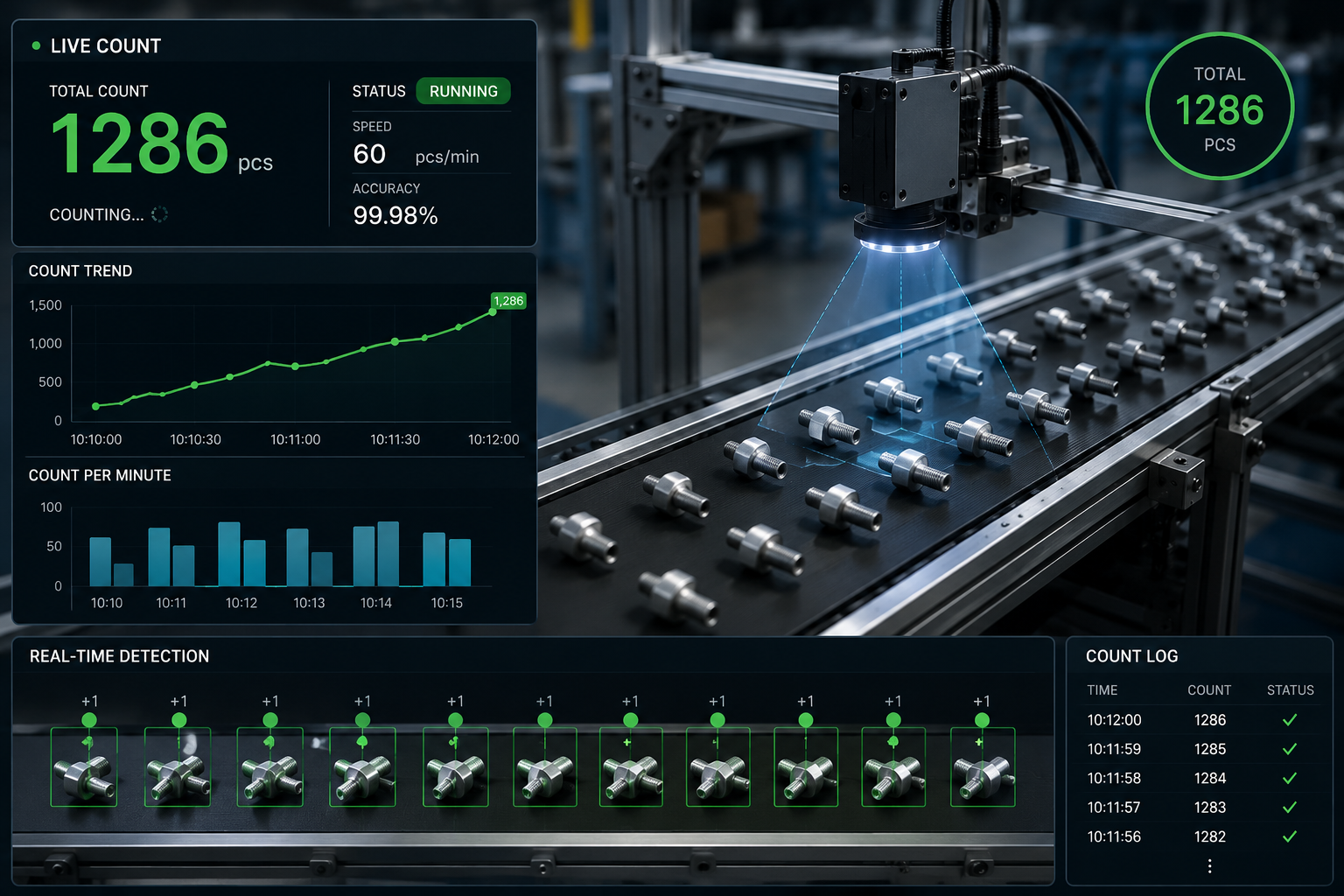Image resolution: width=1344 pixels, height=896 pixels.
Task: Click the LIVE COUNT panel heading
Action: [x=106, y=46]
